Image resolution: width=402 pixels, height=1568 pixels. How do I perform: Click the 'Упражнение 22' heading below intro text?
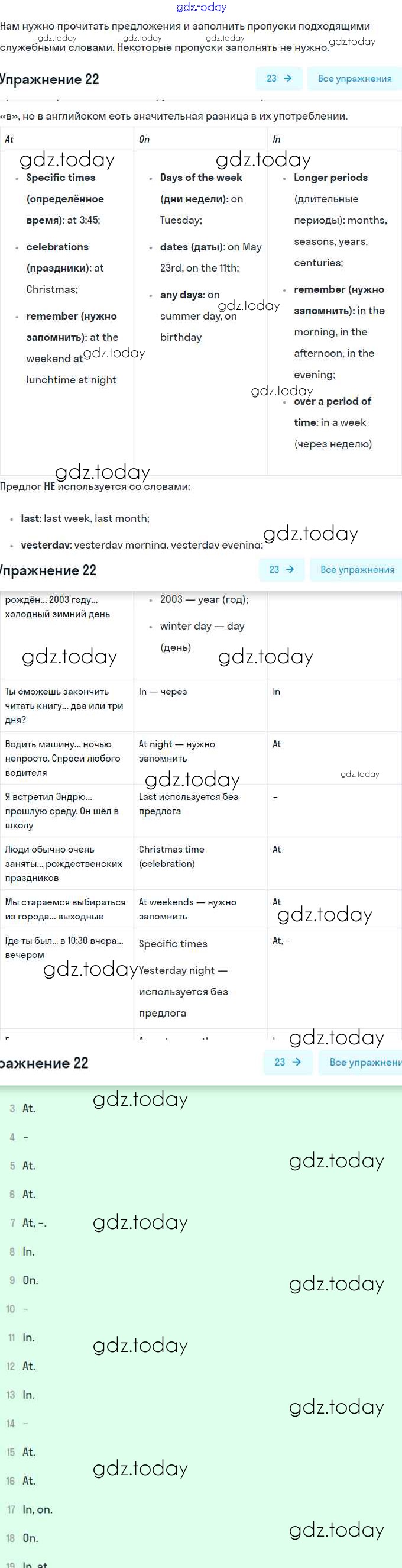50,79
